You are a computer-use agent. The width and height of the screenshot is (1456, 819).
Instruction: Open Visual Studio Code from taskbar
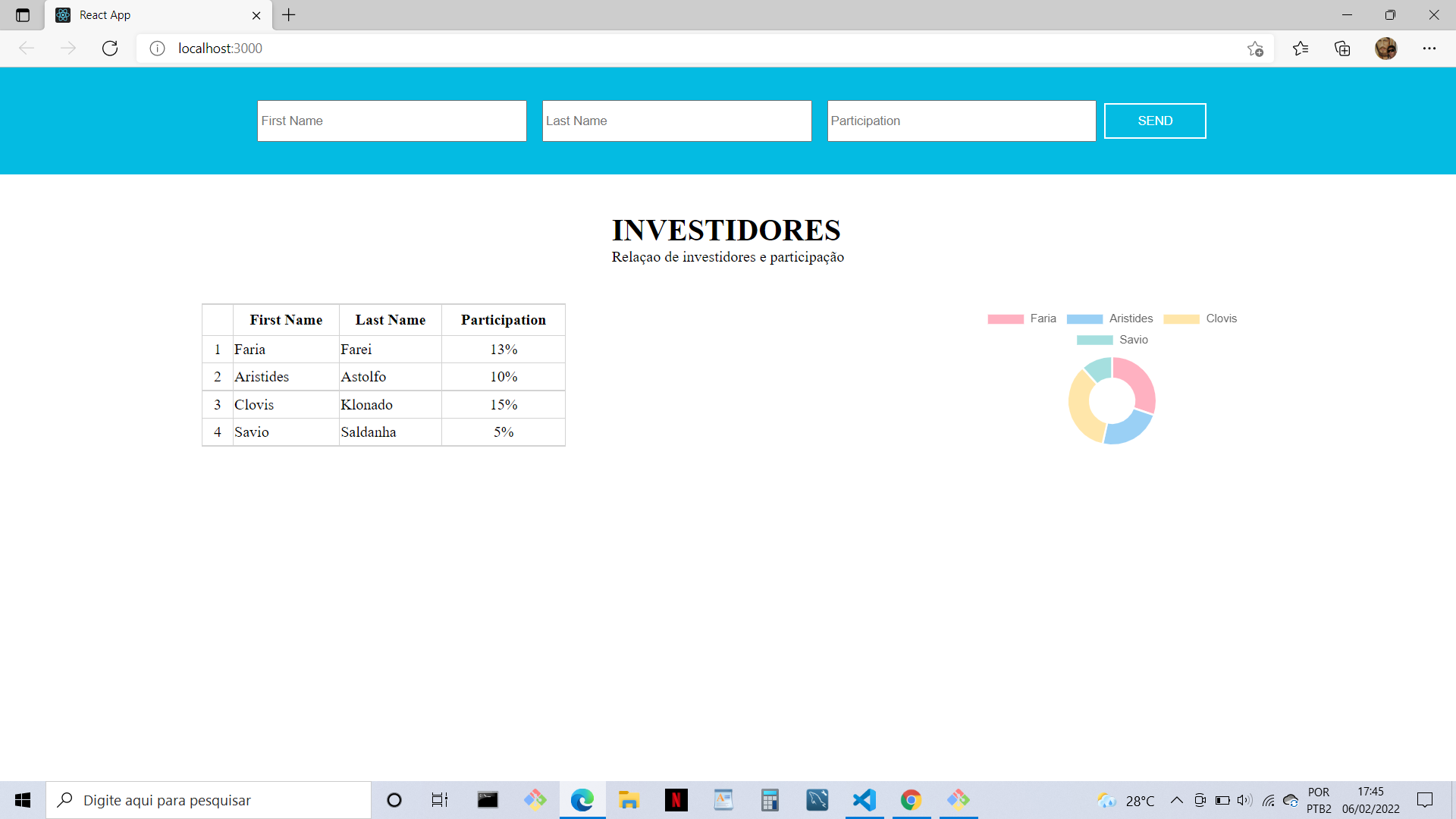click(864, 800)
